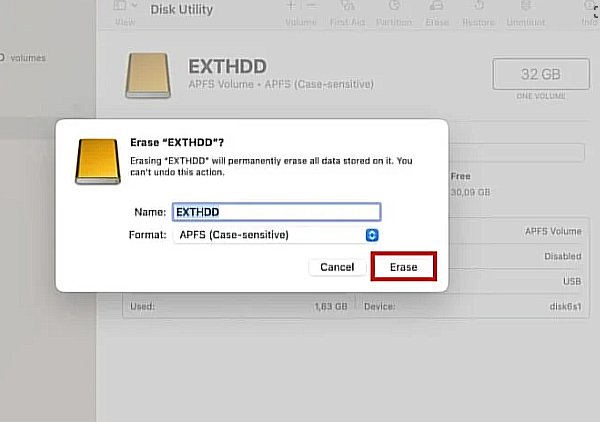Click the Erase toolbar icon

tap(437, 10)
